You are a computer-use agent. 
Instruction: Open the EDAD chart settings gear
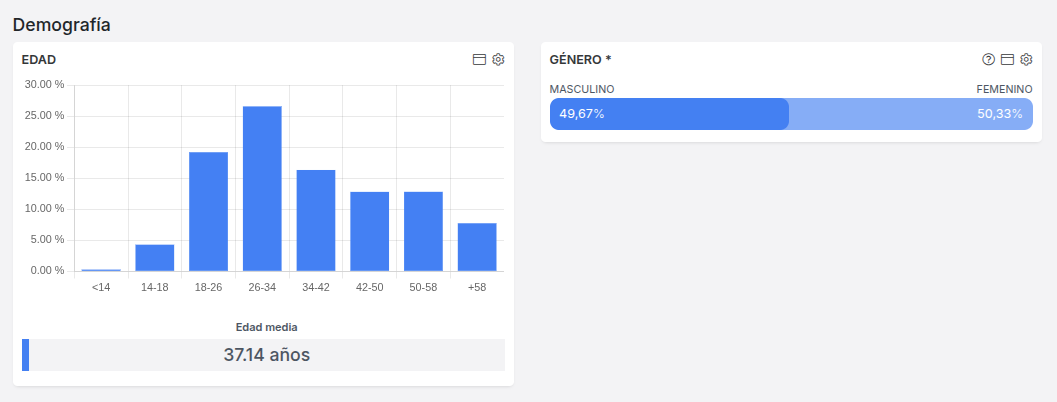498,60
